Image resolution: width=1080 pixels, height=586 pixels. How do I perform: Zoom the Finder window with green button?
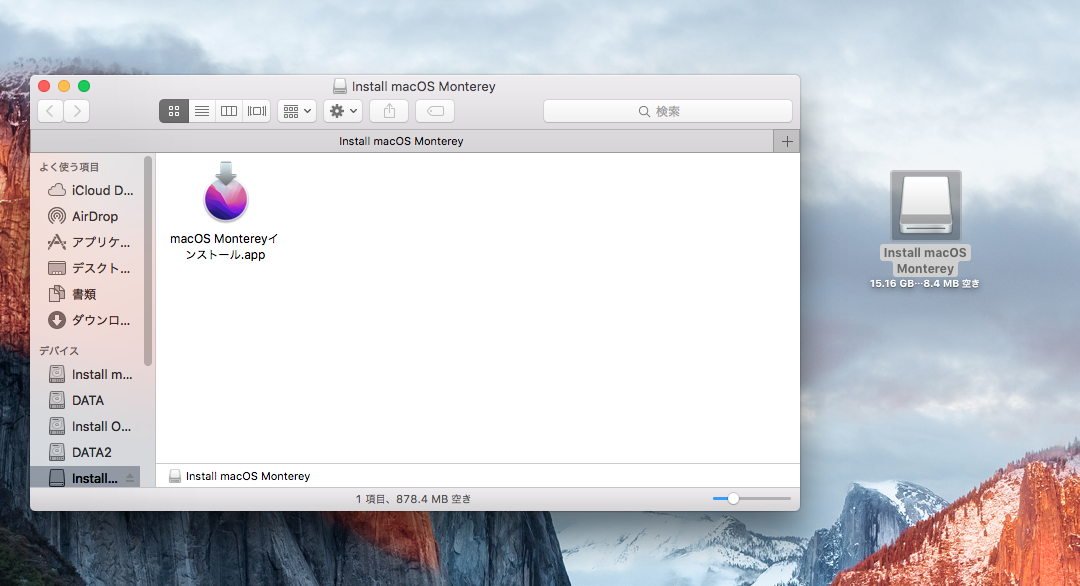click(84, 86)
